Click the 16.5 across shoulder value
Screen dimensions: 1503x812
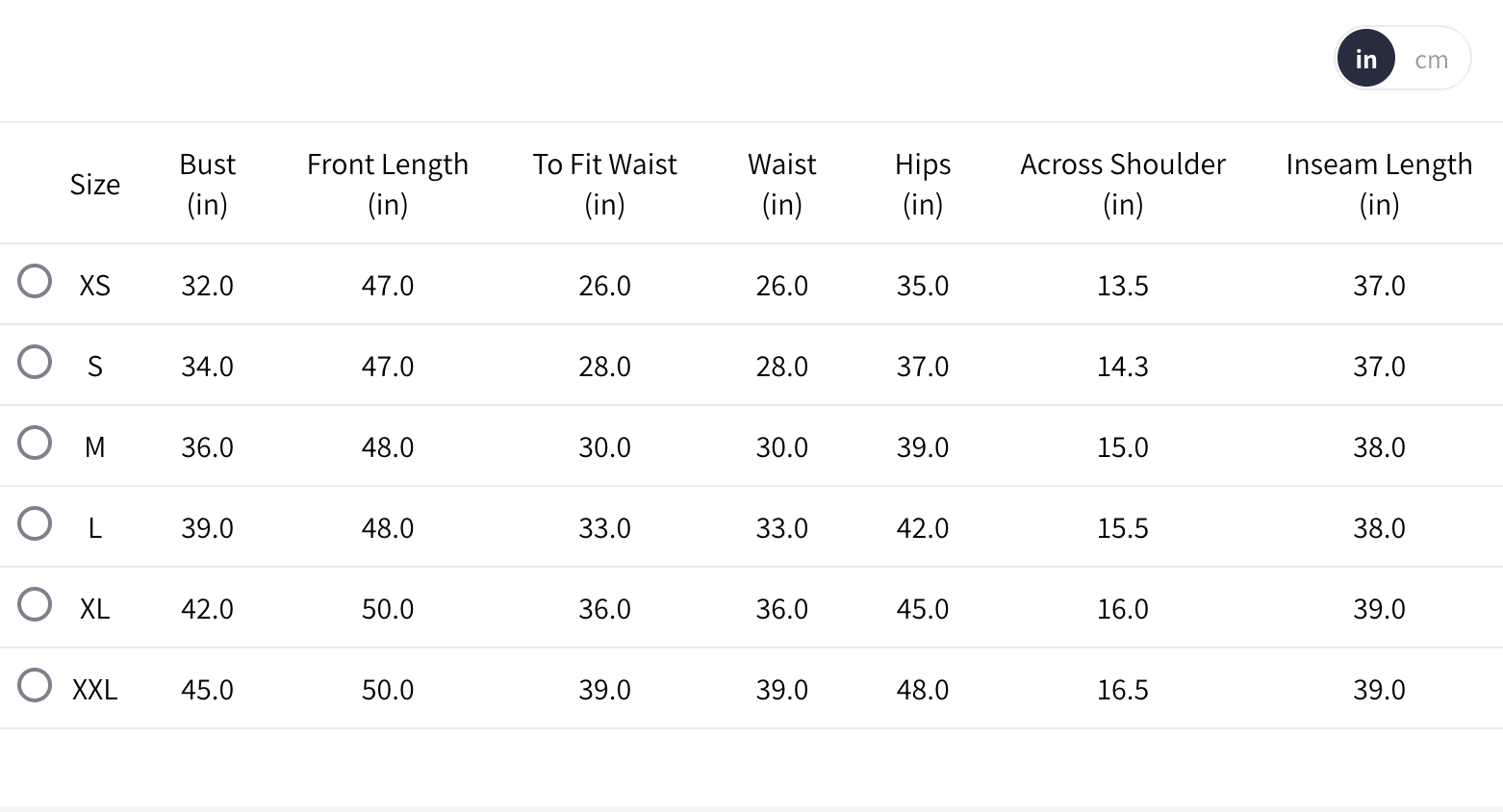click(x=1122, y=690)
